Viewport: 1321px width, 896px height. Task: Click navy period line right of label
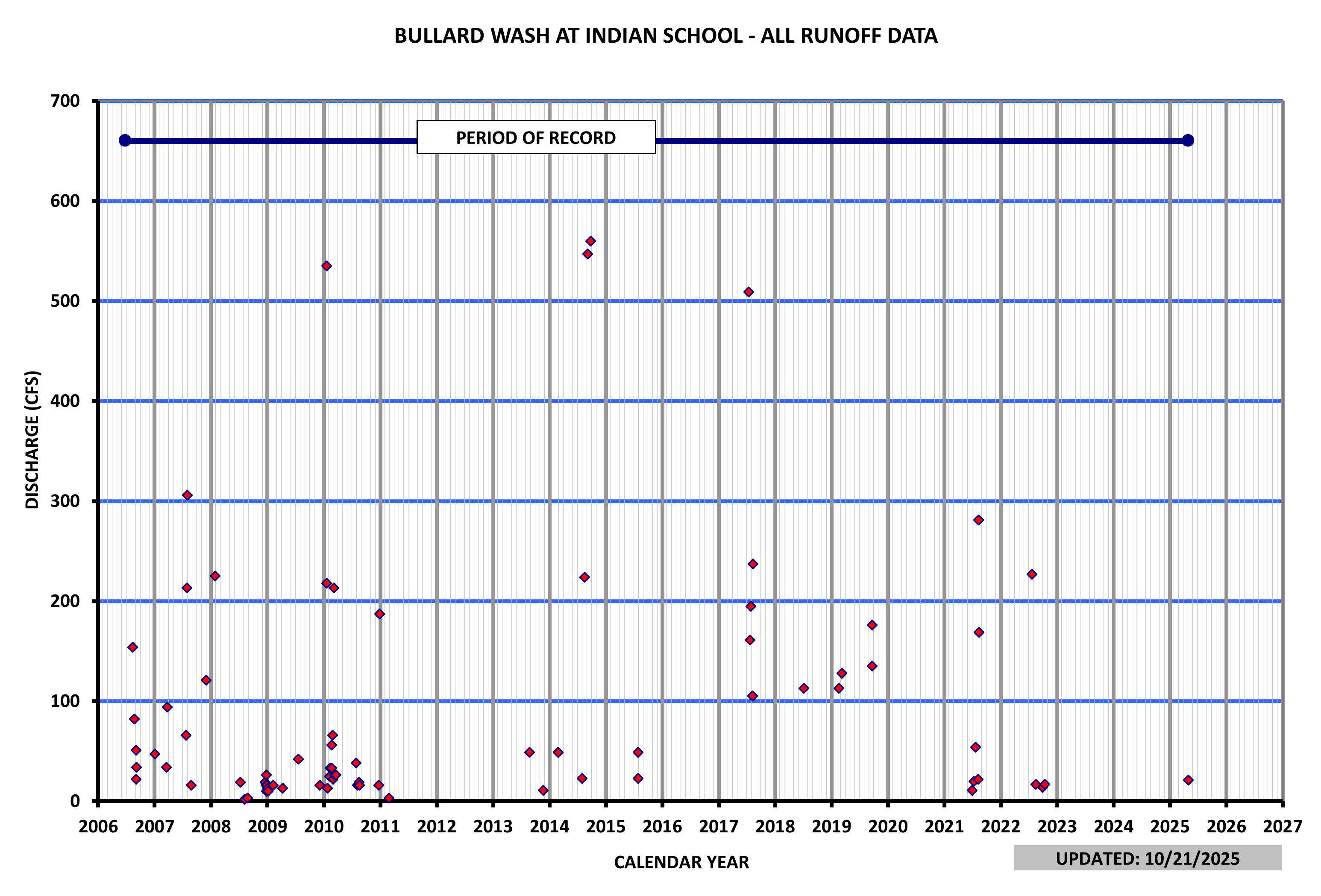[x=910, y=141]
